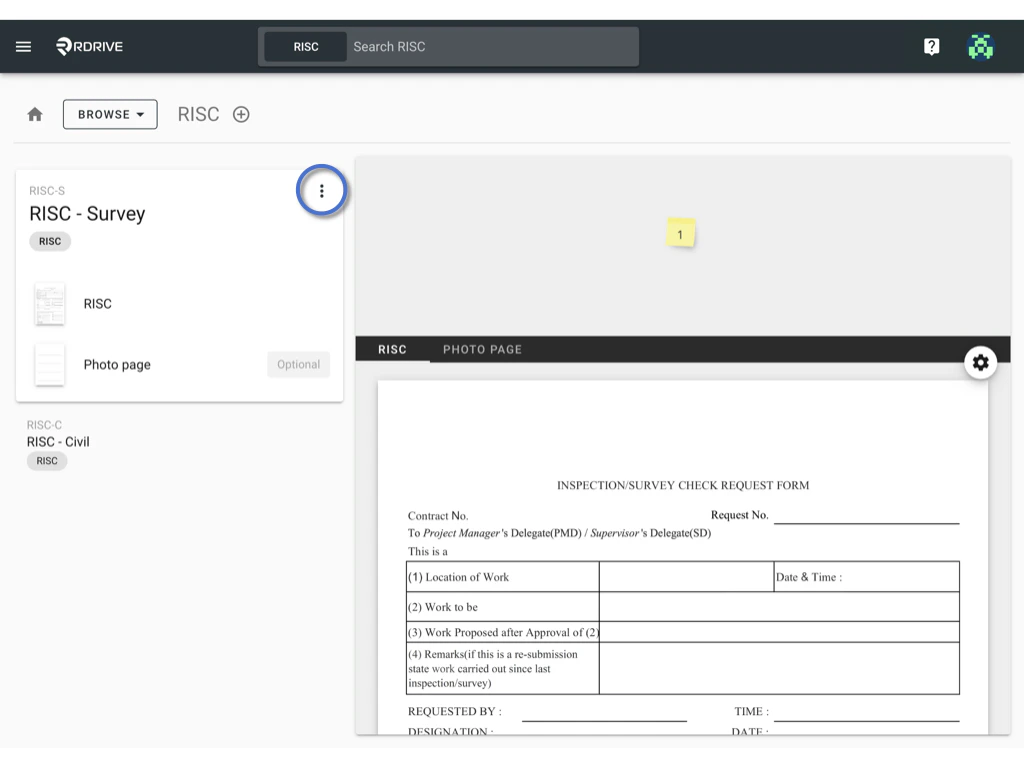
Task: Click RISC tag chip under RISC - Civil
Action: pyautogui.click(x=47, y=461)
